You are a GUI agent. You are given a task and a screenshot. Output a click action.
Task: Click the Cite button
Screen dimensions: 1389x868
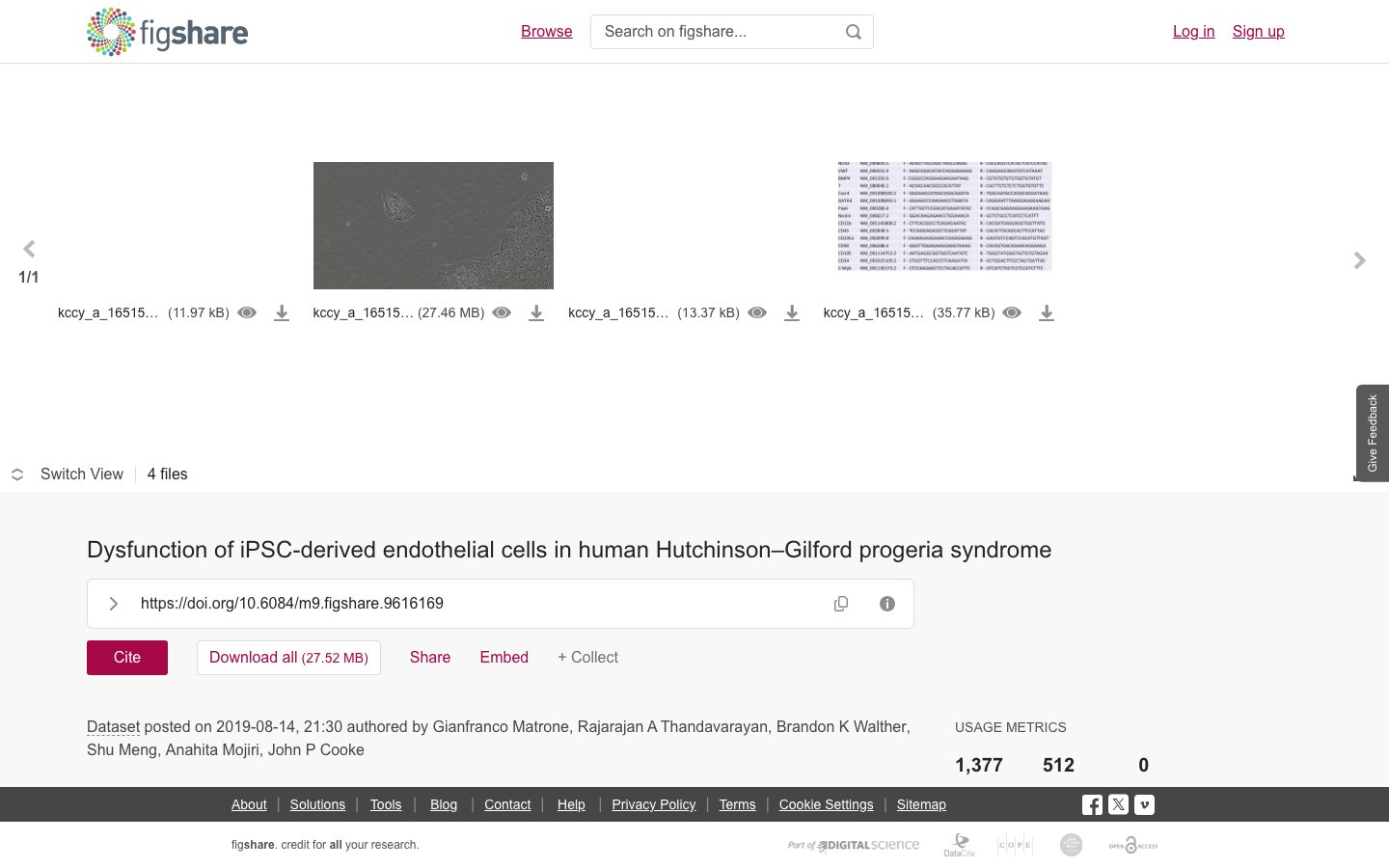coord(127,658)
